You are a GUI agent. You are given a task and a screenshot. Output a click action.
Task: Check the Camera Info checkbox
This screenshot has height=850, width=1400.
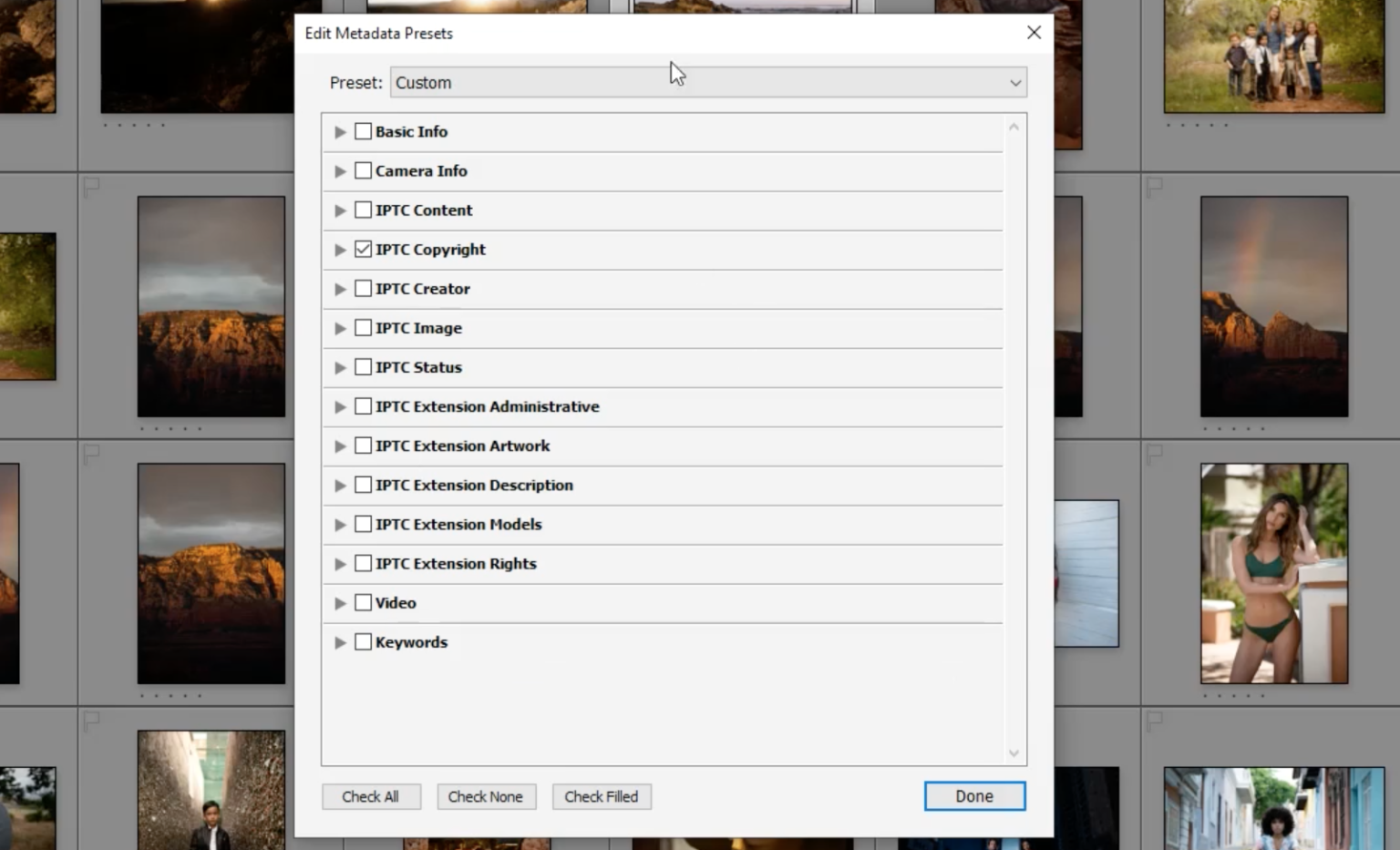(363, 170)
